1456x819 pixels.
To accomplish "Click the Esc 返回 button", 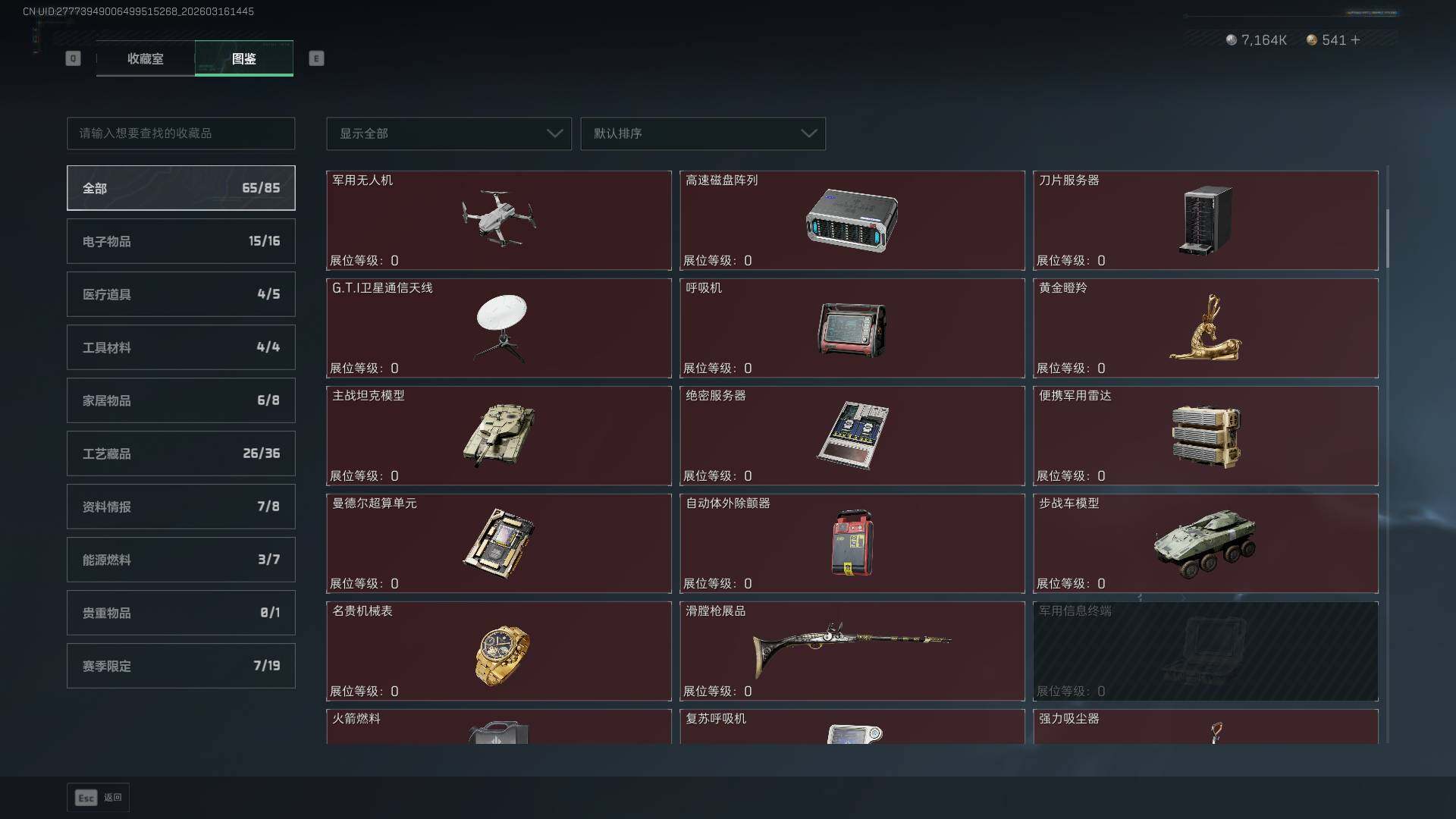I will [x=99, y=798].
